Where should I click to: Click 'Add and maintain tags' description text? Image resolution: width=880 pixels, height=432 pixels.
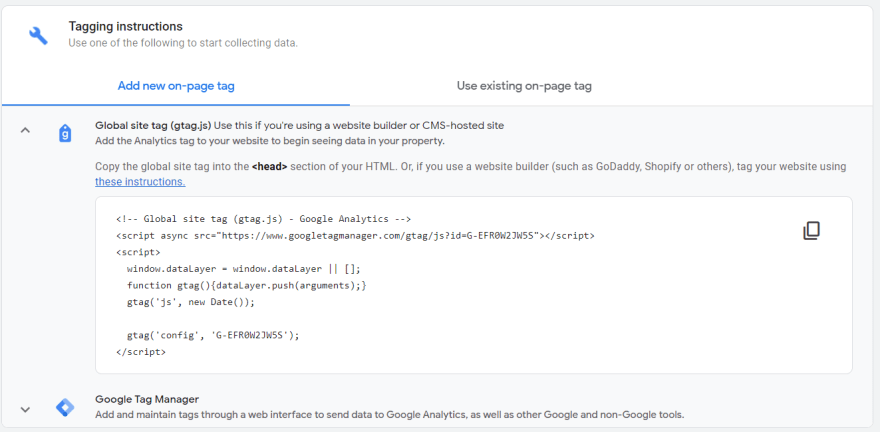[389, 415]
